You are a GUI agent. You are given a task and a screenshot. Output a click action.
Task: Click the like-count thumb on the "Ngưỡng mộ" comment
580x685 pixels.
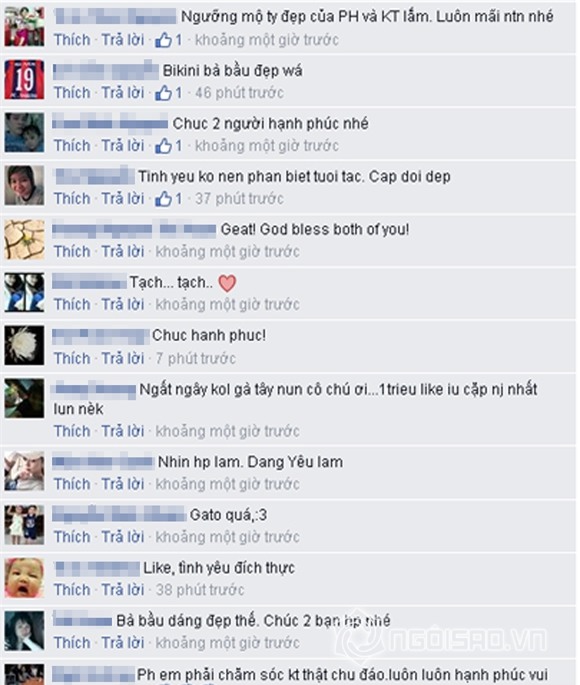163,40
